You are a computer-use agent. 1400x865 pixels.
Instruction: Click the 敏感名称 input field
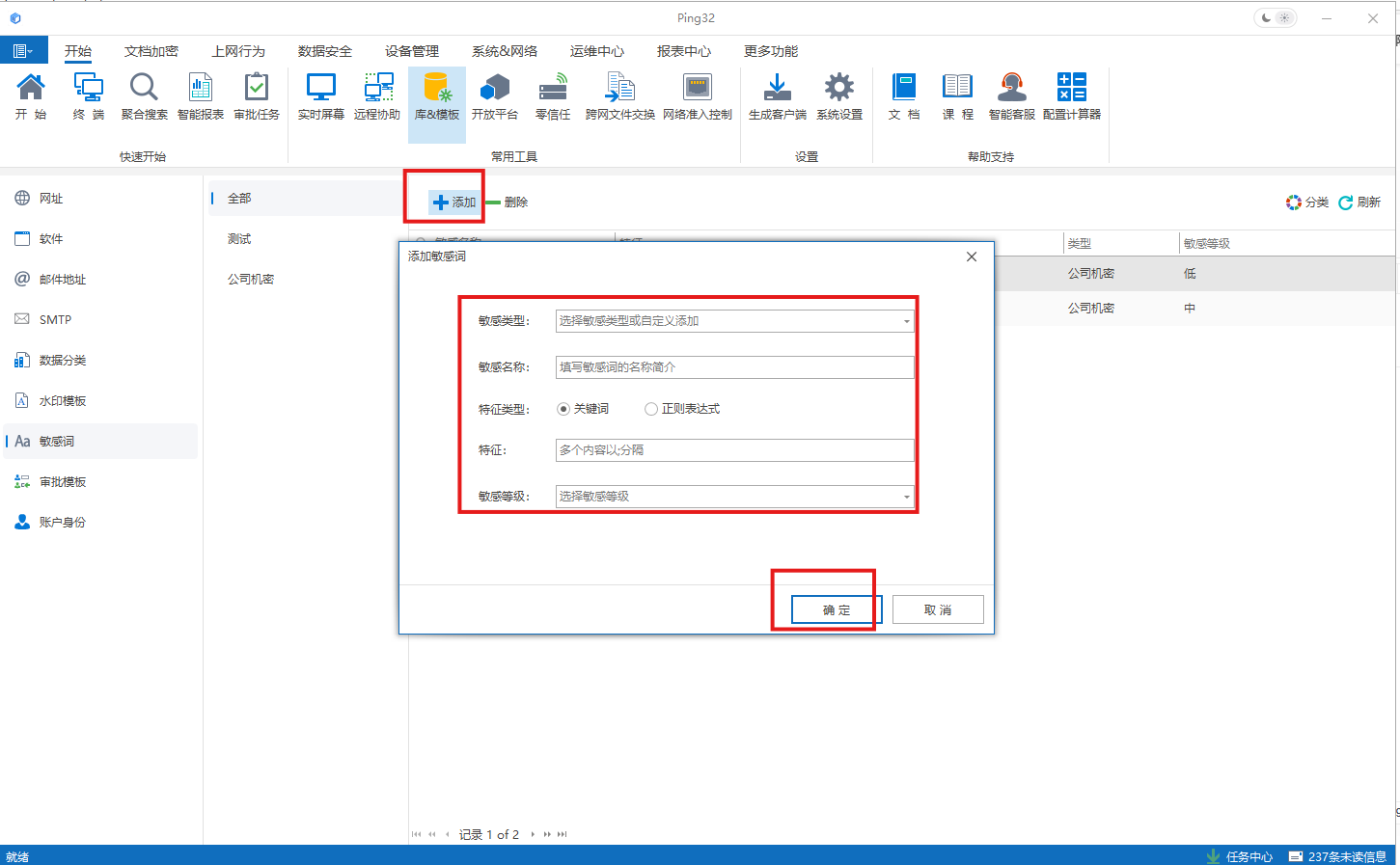click(734, 366)
